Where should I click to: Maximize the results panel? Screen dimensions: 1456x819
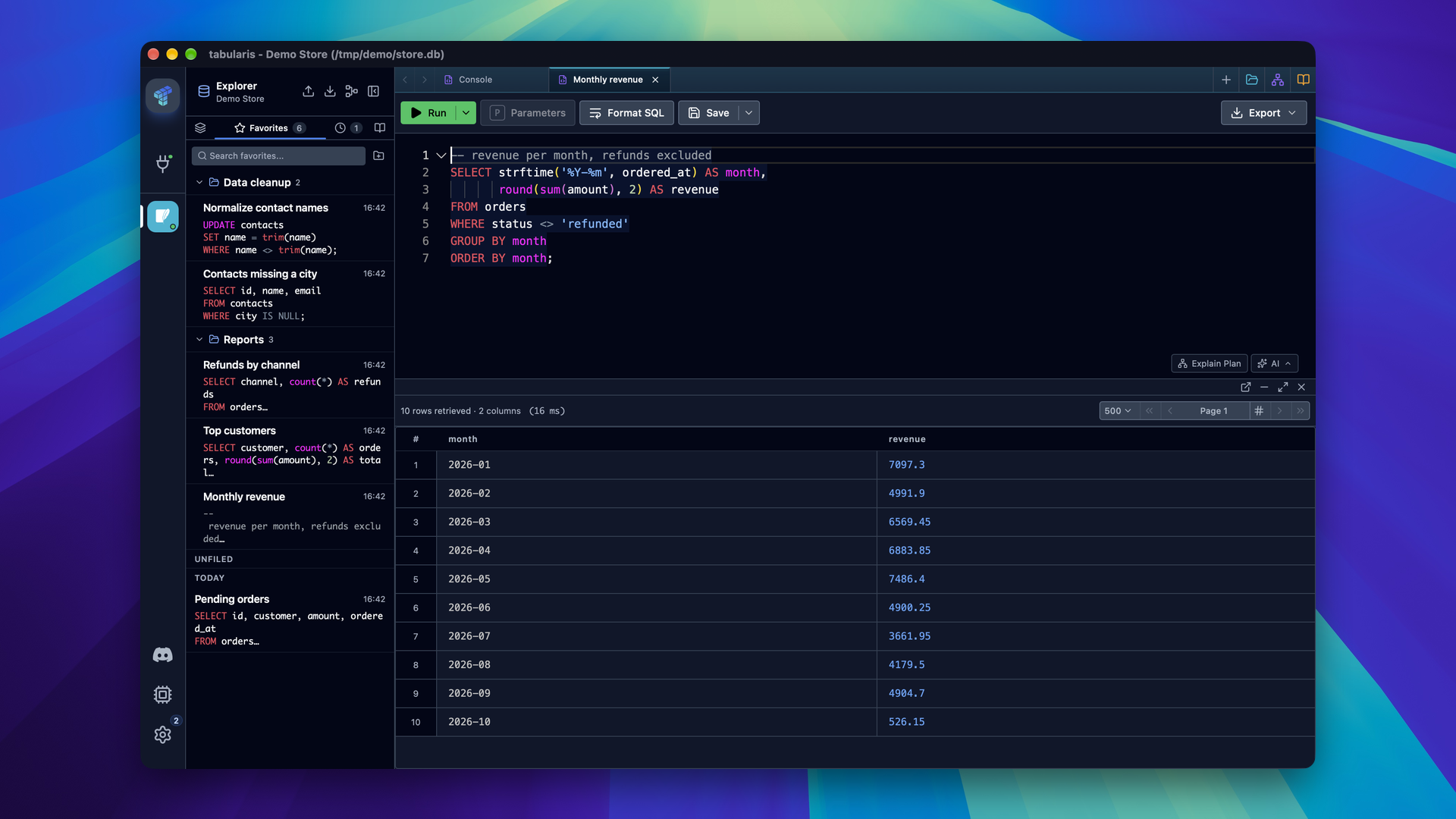1282,387
